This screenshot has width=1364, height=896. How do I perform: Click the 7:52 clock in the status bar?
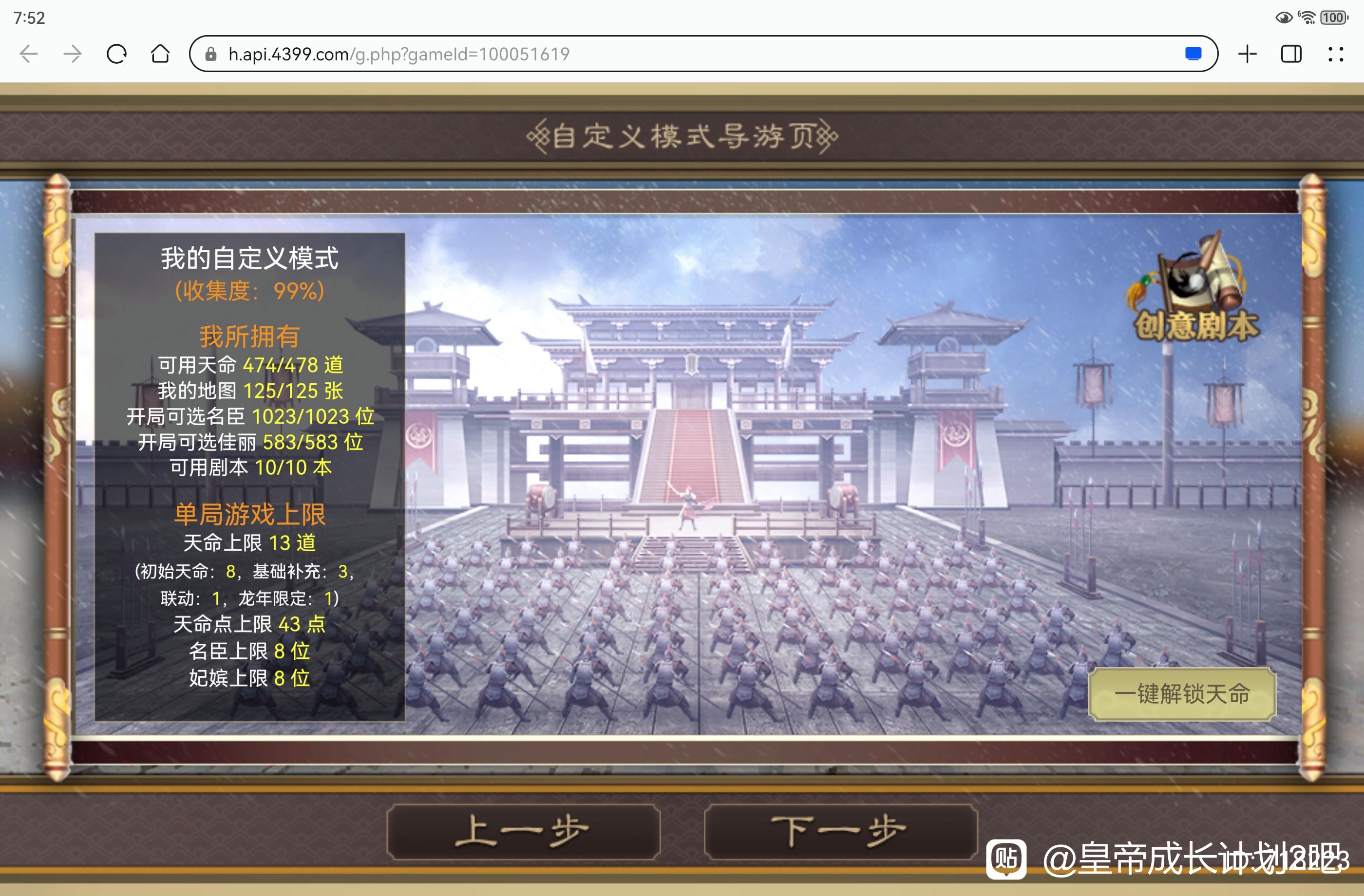coord(29,18)
